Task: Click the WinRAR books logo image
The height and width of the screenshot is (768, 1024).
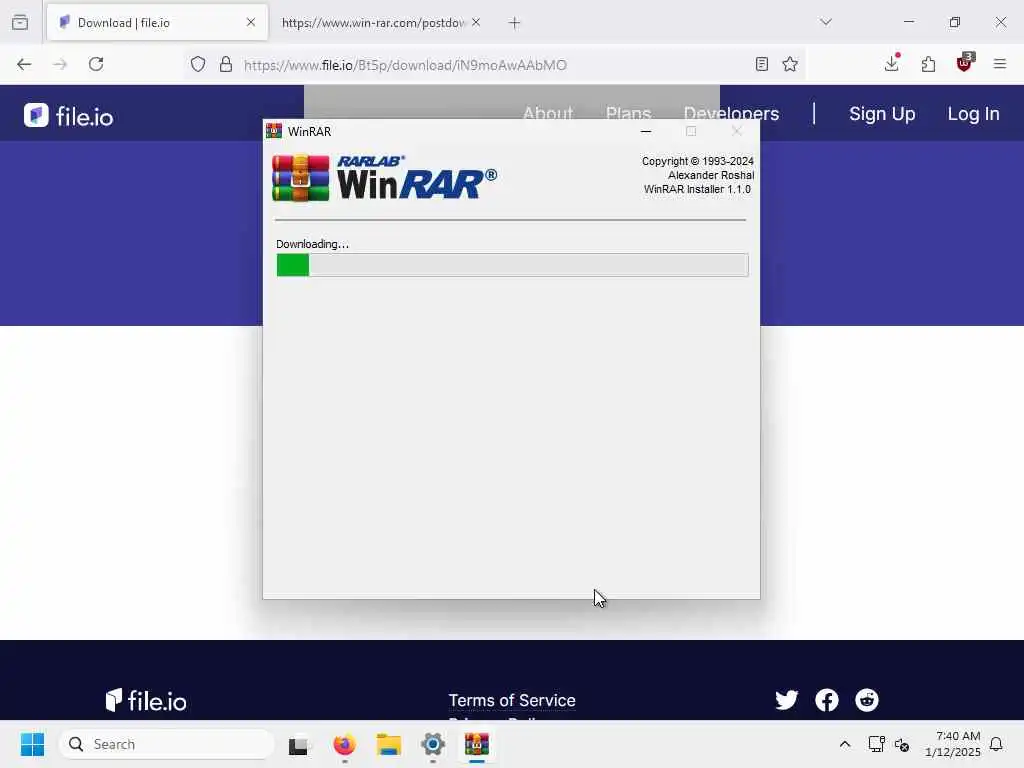Action: 301,178
